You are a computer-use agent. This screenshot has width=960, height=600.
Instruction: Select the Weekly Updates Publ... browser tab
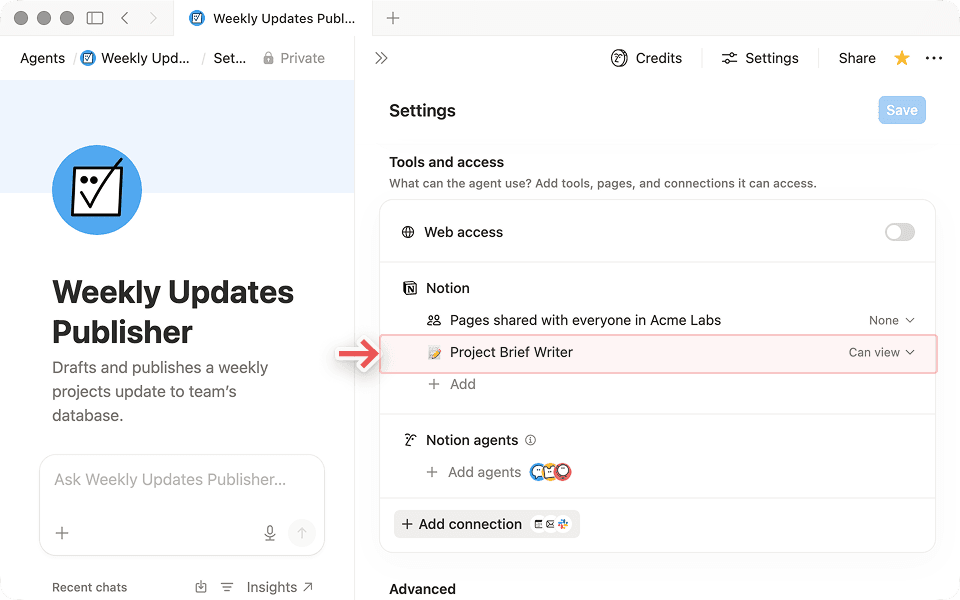point(272,18)
